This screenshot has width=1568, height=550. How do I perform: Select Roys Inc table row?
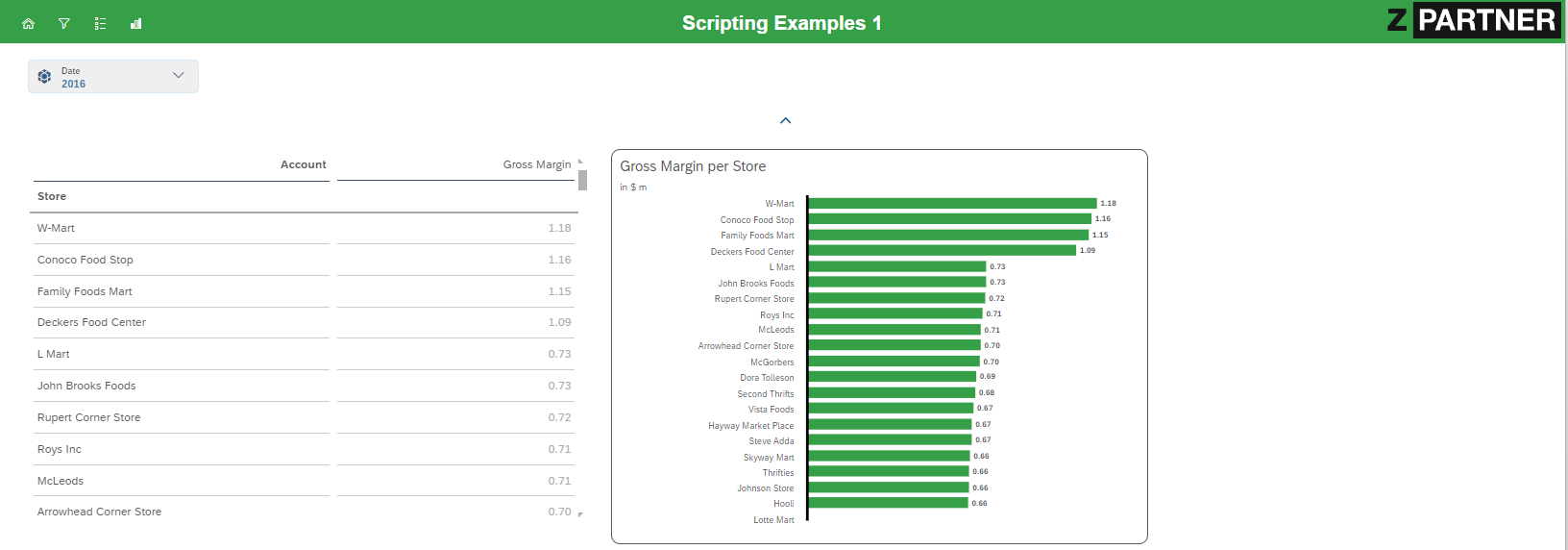pos(305,449)
